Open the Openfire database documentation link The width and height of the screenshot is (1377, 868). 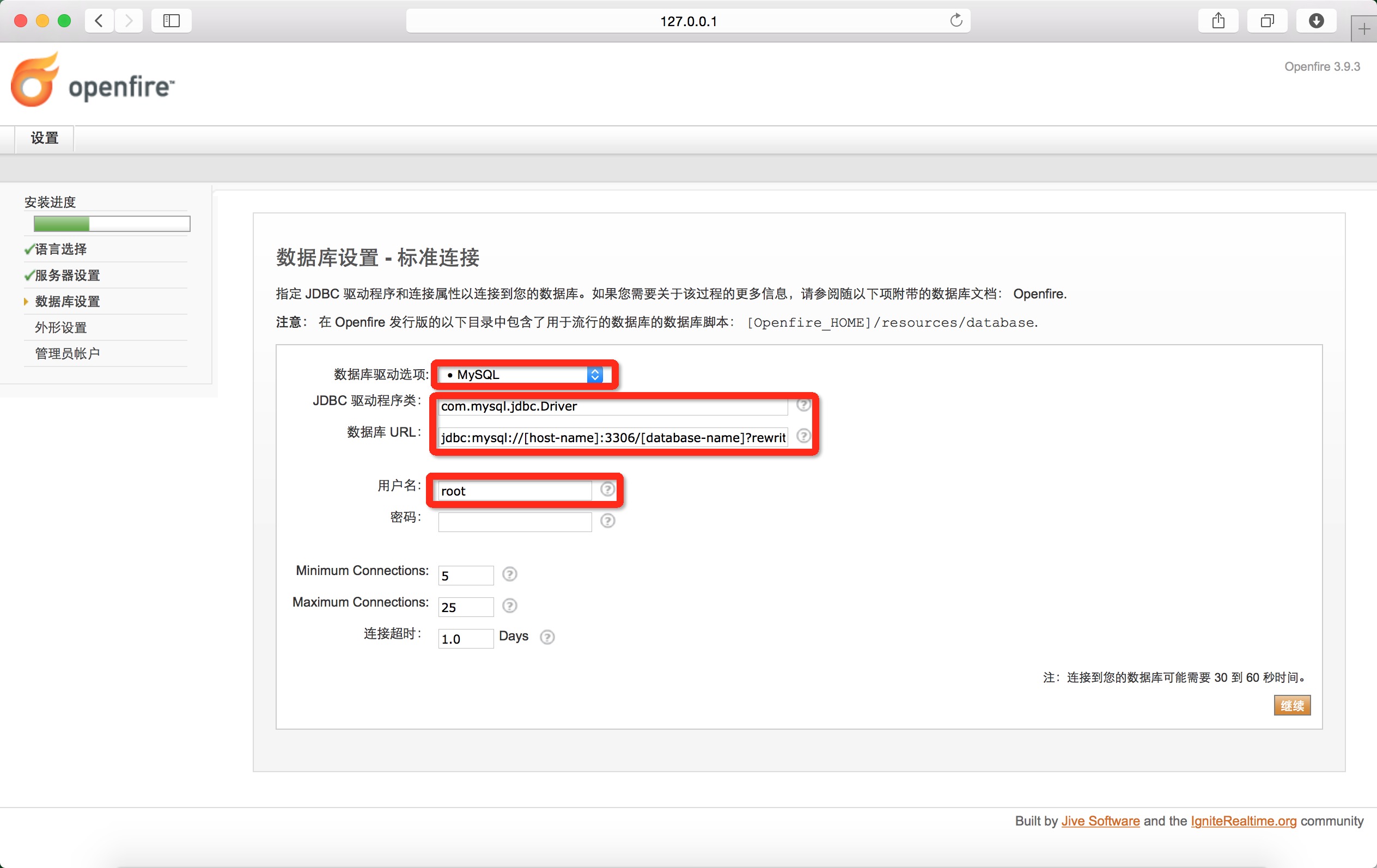tap(1039, 294)
